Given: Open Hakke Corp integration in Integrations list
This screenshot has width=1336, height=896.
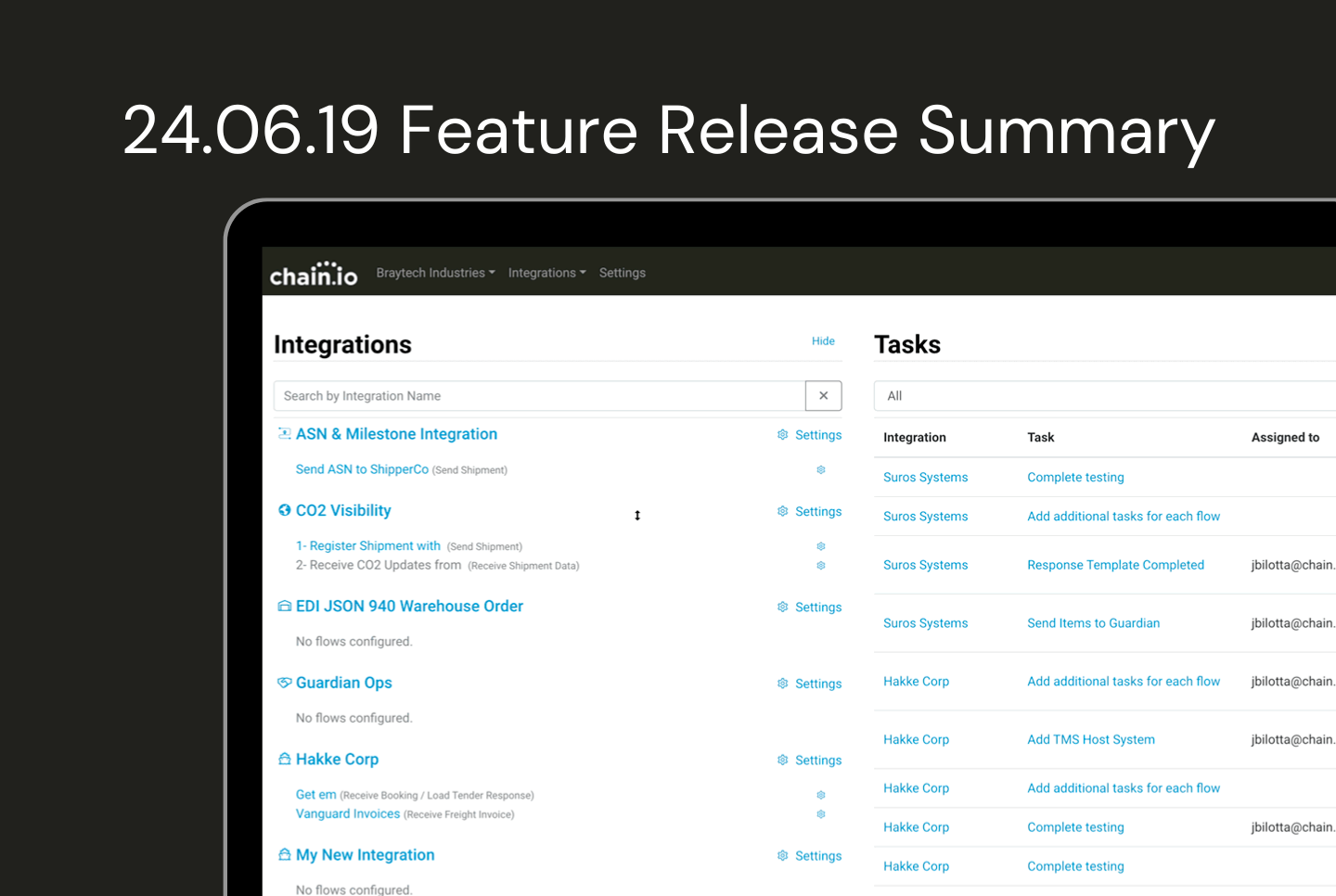Looking at the screenshot, I should (x=337, y=759).
